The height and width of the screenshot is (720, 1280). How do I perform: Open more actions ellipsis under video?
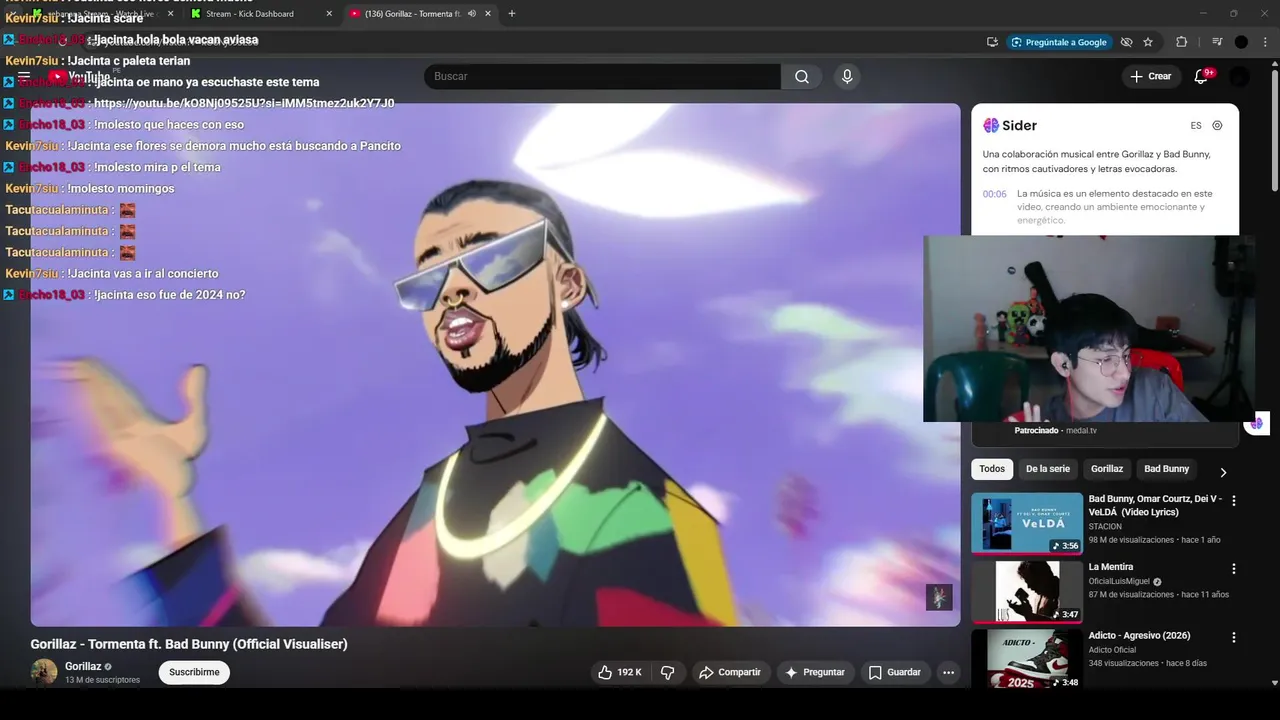click(x=948, y=672)
